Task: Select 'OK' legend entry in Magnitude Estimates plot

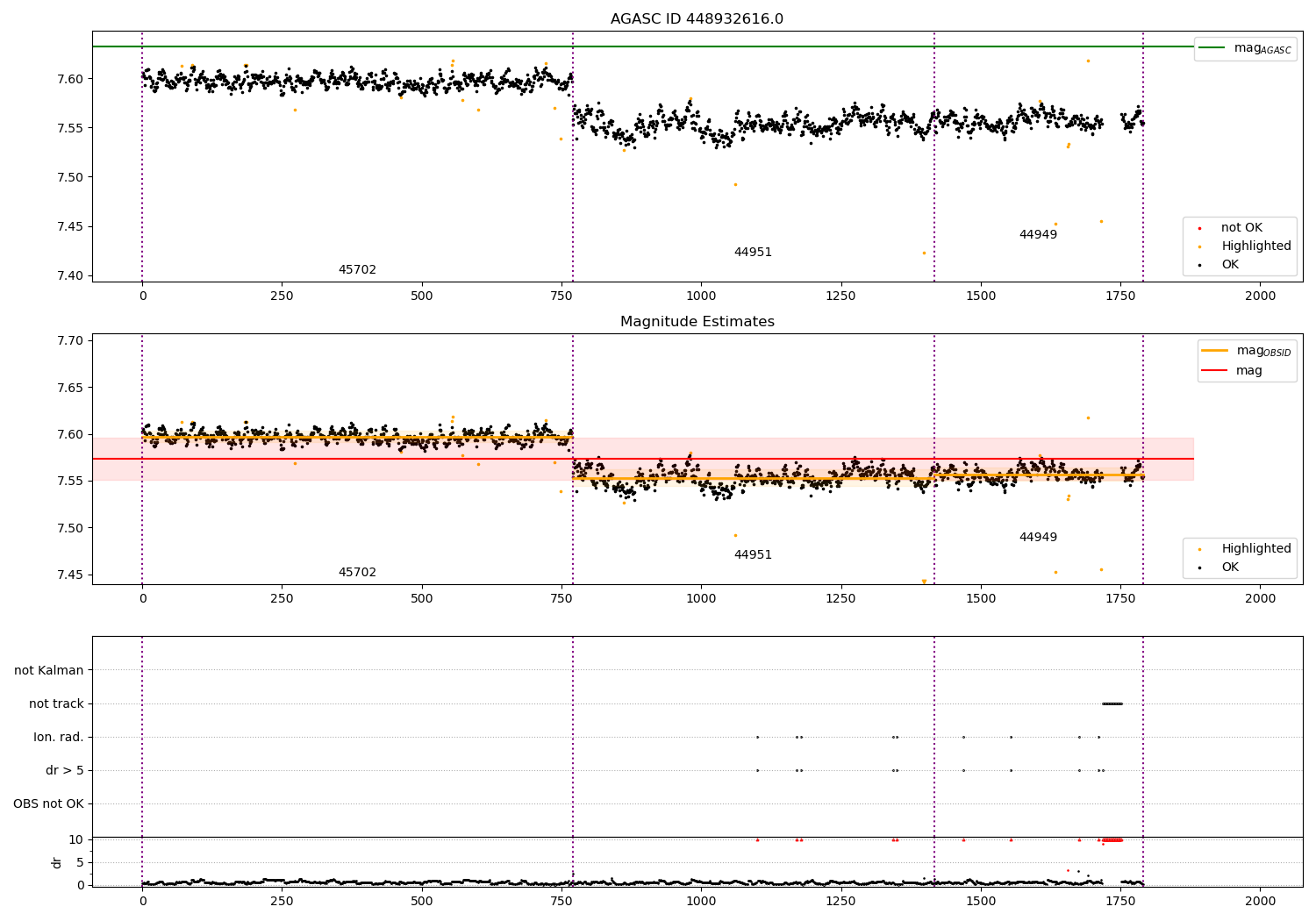Action: click(x=1230, y=568)
